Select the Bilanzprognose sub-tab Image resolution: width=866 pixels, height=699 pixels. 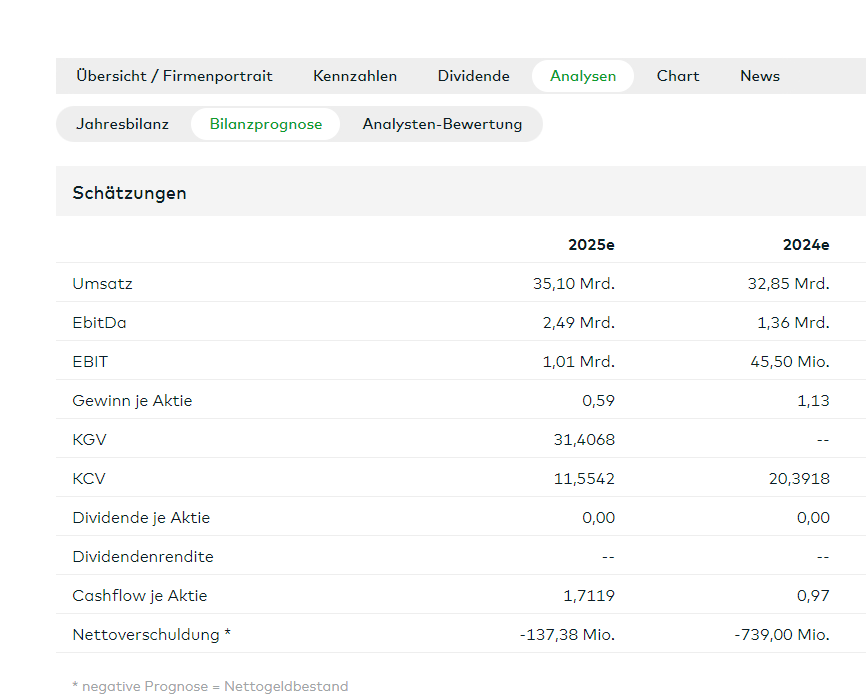pos(266,124)
